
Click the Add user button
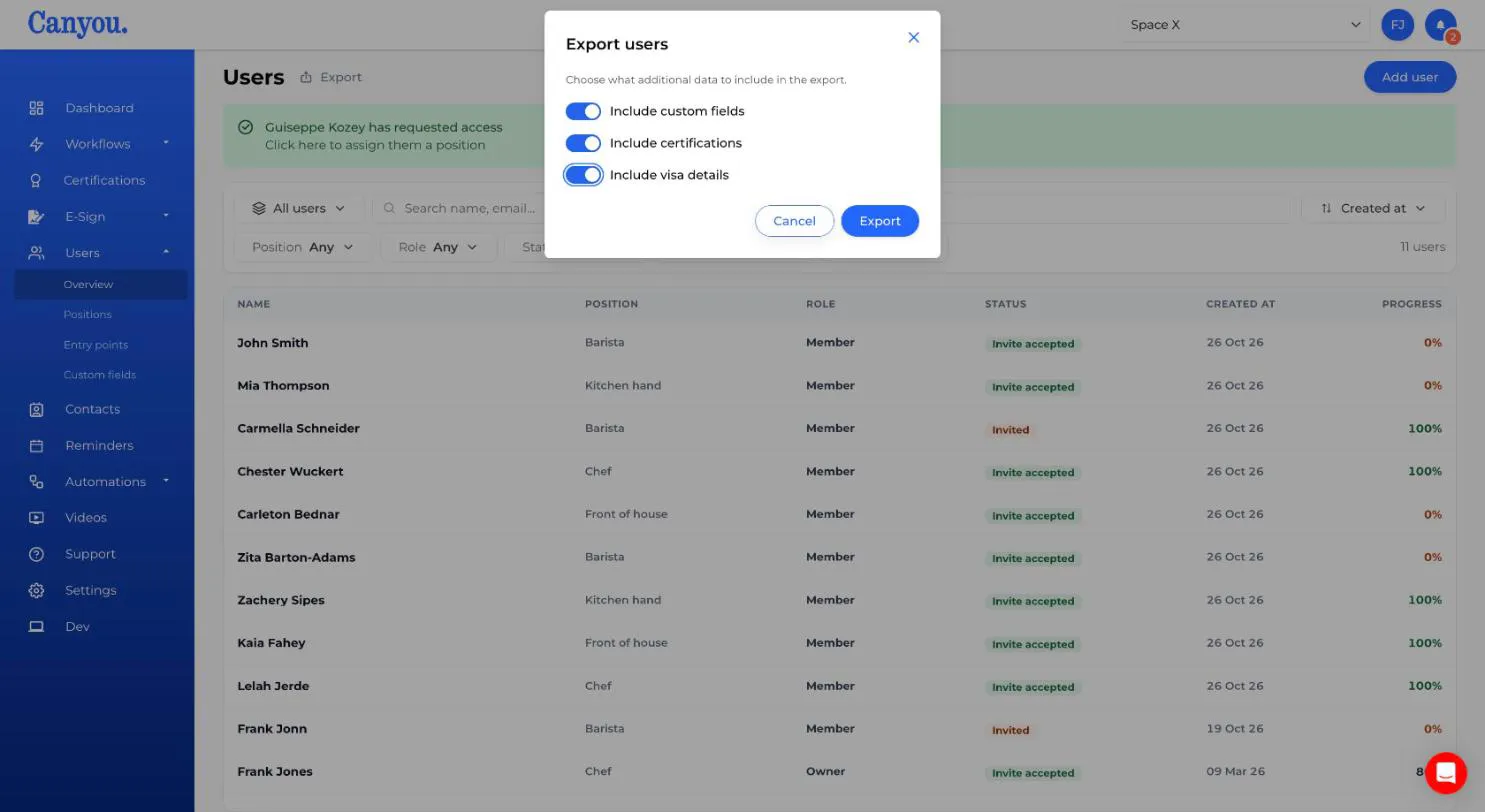click(x=1410, y=77)
